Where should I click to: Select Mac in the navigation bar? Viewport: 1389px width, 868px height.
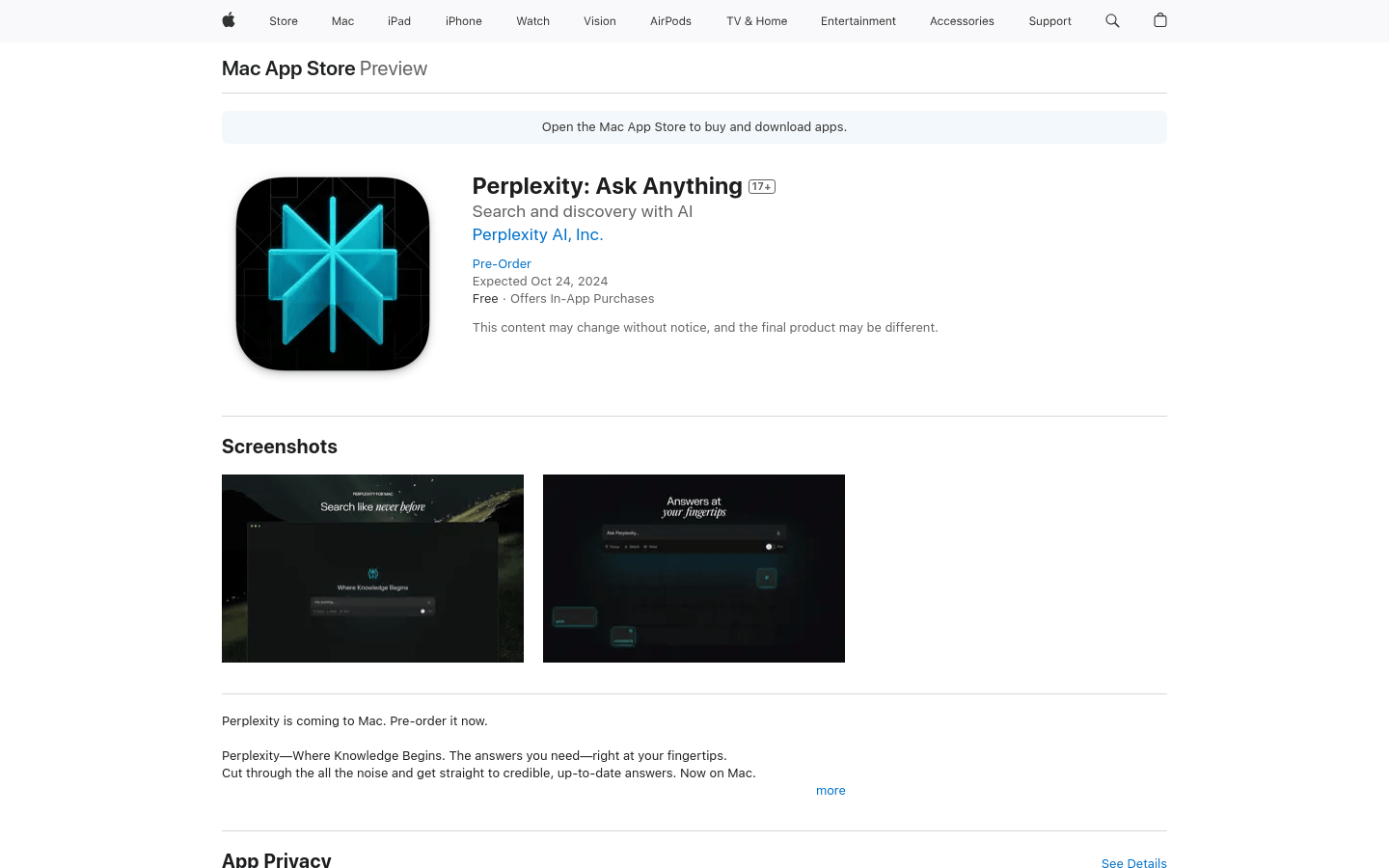342,21
